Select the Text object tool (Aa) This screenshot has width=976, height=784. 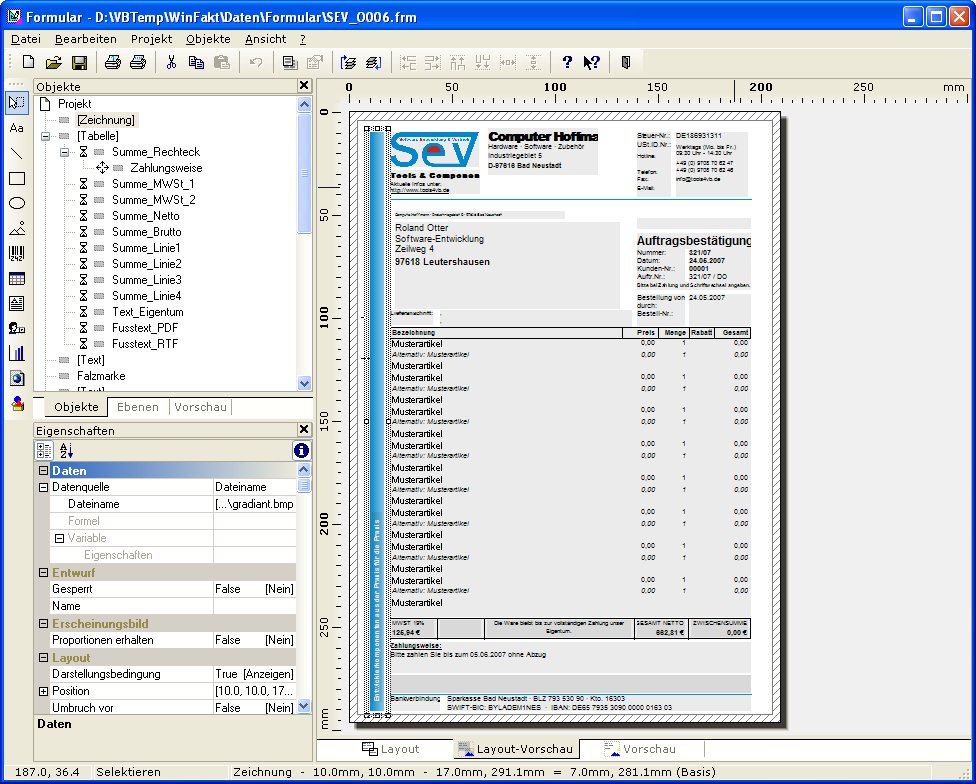(16, 128)
